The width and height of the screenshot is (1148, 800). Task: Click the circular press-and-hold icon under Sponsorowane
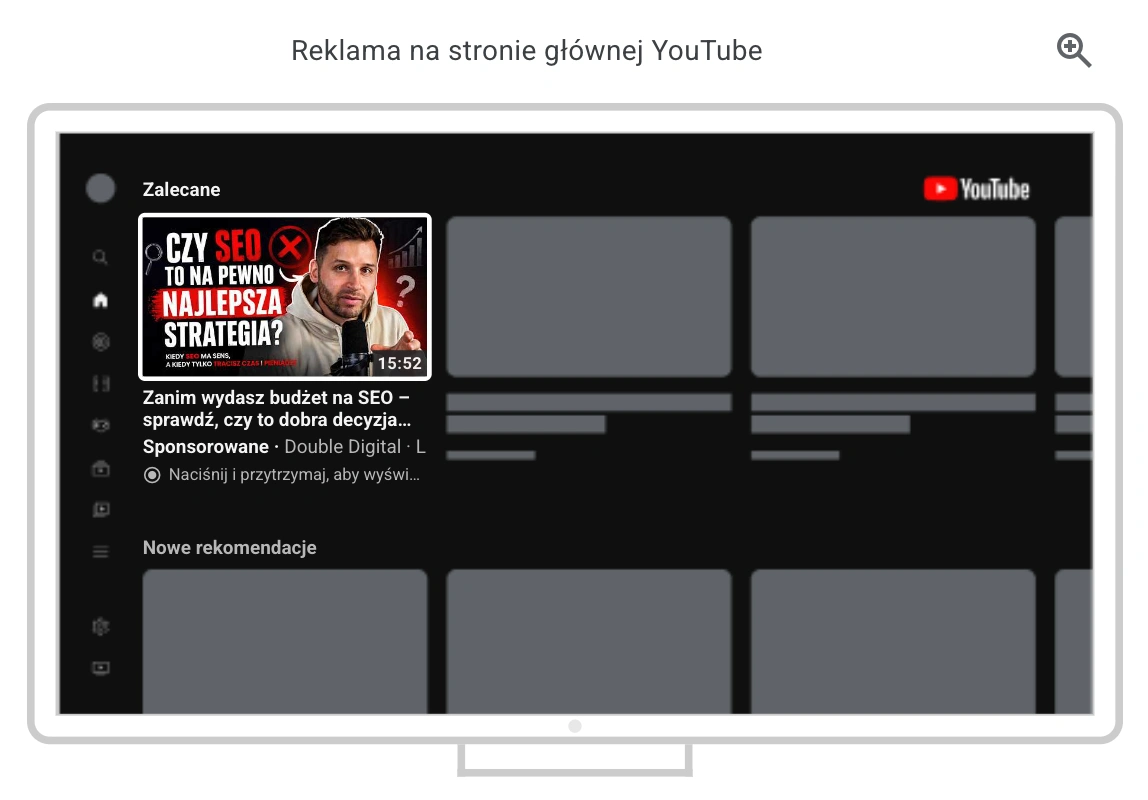[152, 475]
